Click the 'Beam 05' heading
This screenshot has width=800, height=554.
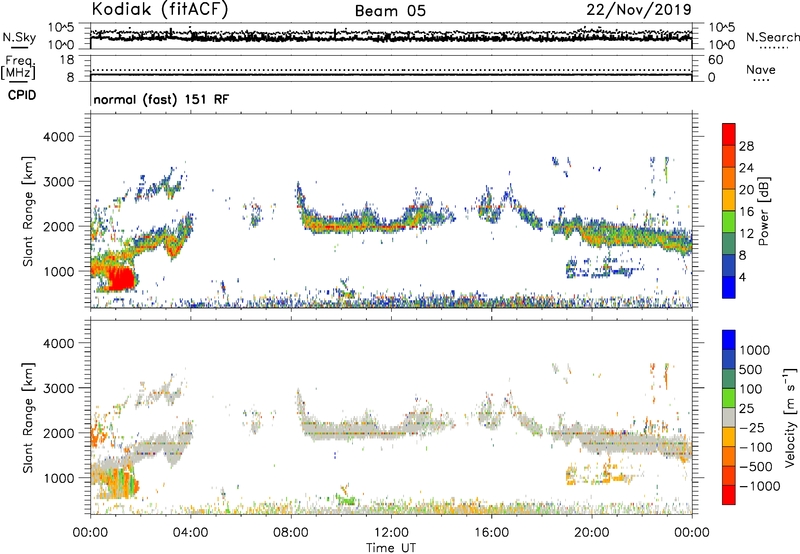(390, 11)
